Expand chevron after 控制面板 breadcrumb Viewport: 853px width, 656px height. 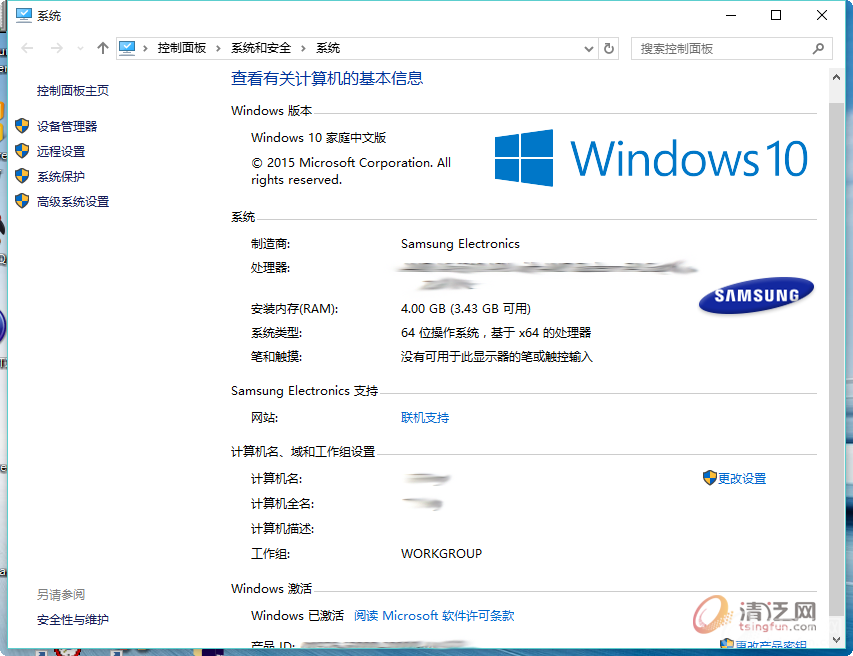[x=218, y=48]
